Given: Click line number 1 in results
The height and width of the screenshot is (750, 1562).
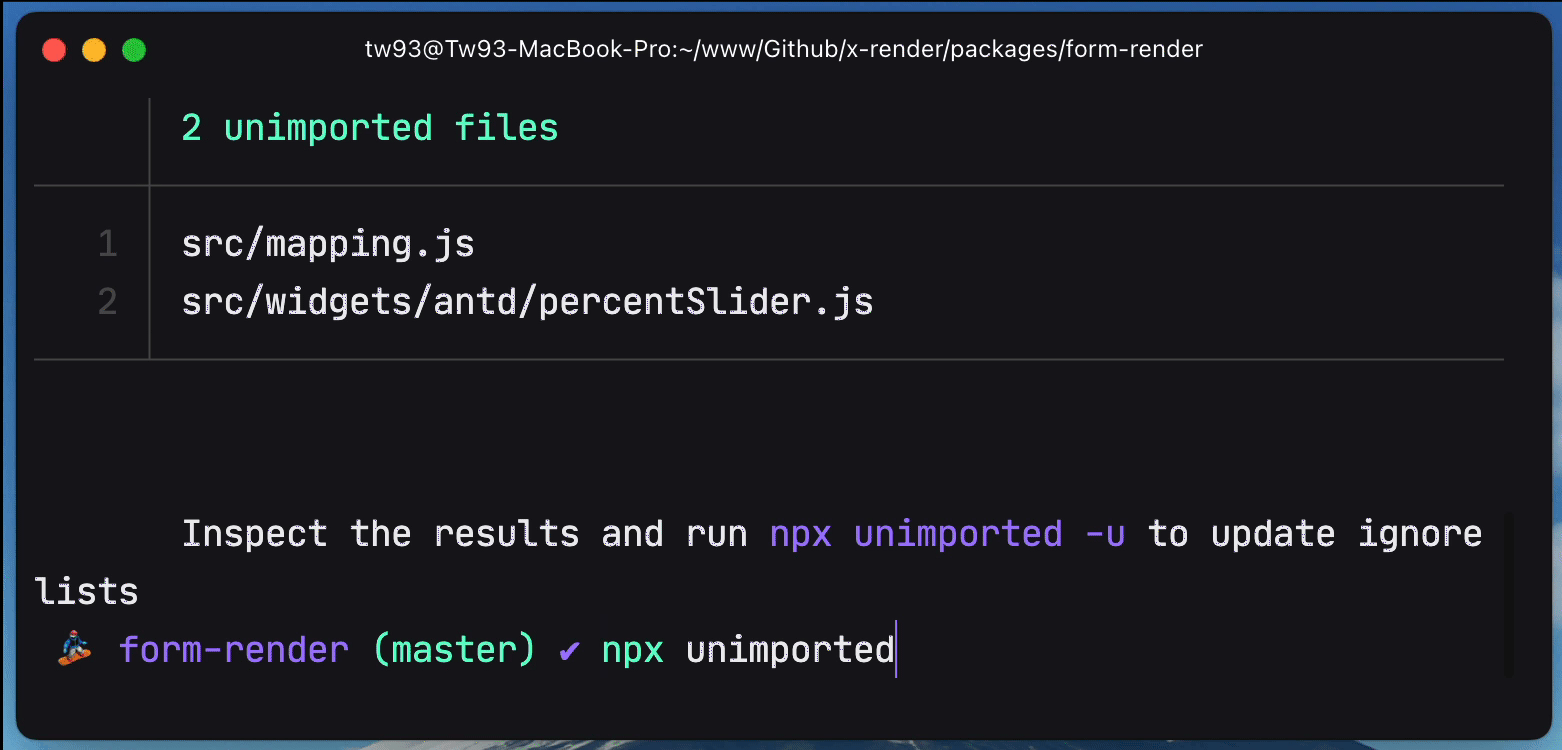Looking at the screenshot, I should pos(107,244).
